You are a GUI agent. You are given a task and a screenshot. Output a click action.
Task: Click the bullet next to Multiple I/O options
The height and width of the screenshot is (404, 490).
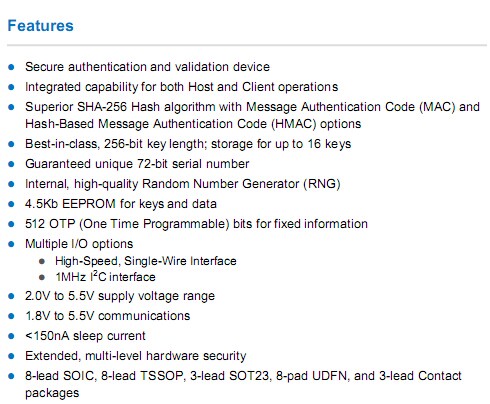(11, 244)
